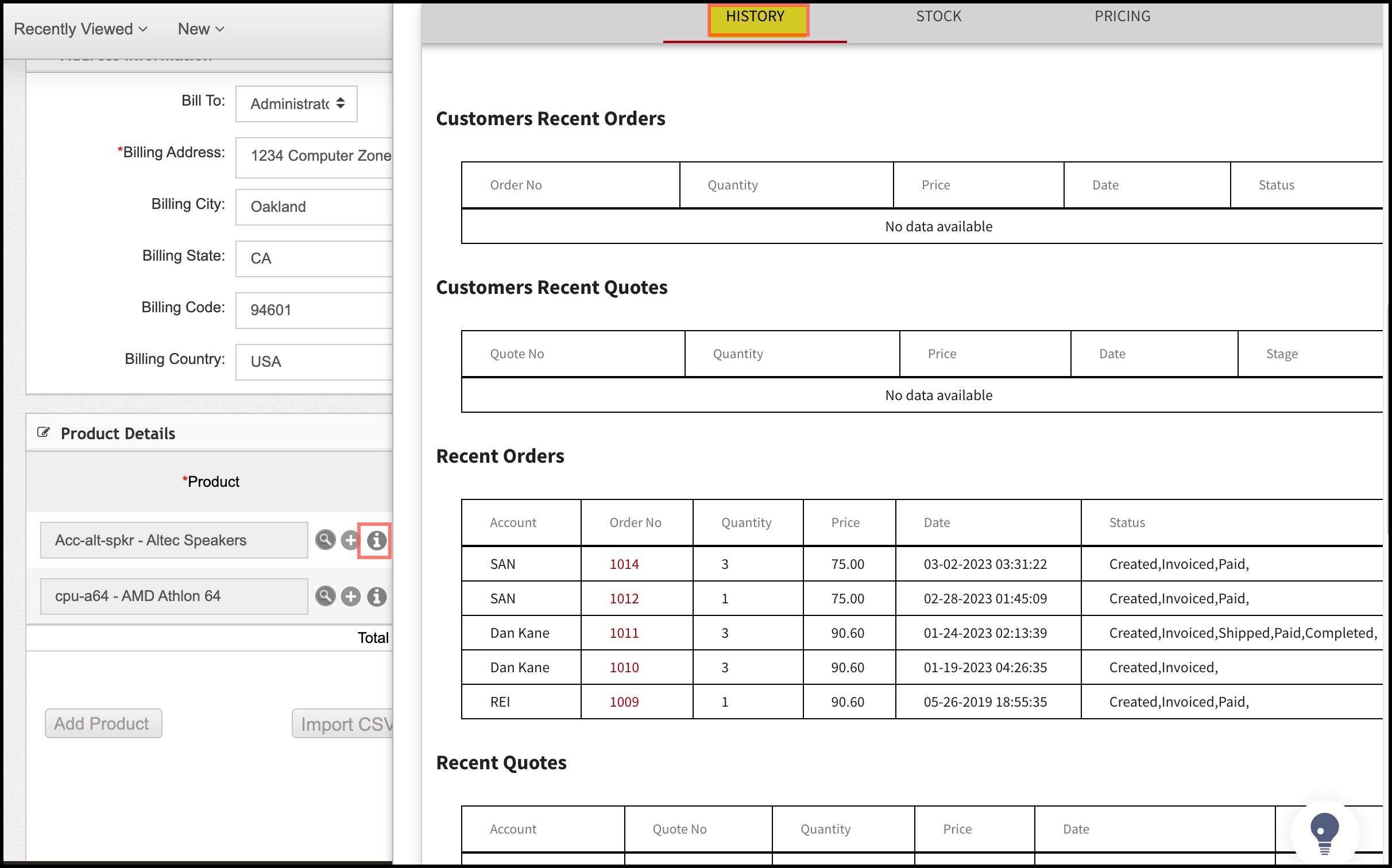1392x868 pixels.
Task: Click search icon beside Altec Speakers product
Action: pyautogui.click(x=325, y=540)
